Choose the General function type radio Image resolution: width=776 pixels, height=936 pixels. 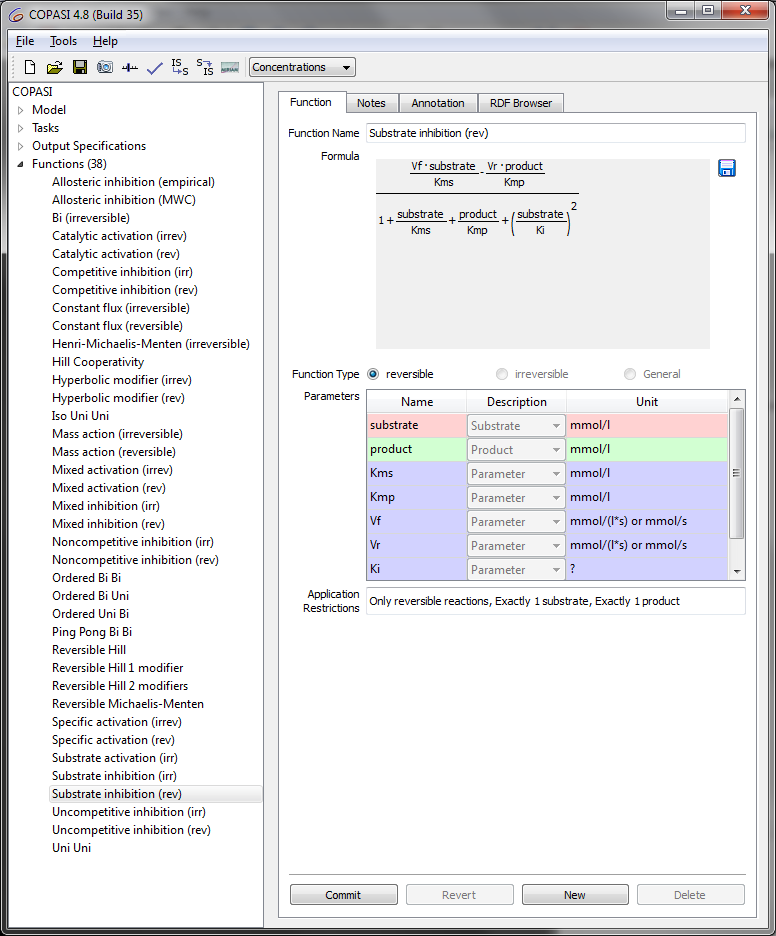coord(630,374)
